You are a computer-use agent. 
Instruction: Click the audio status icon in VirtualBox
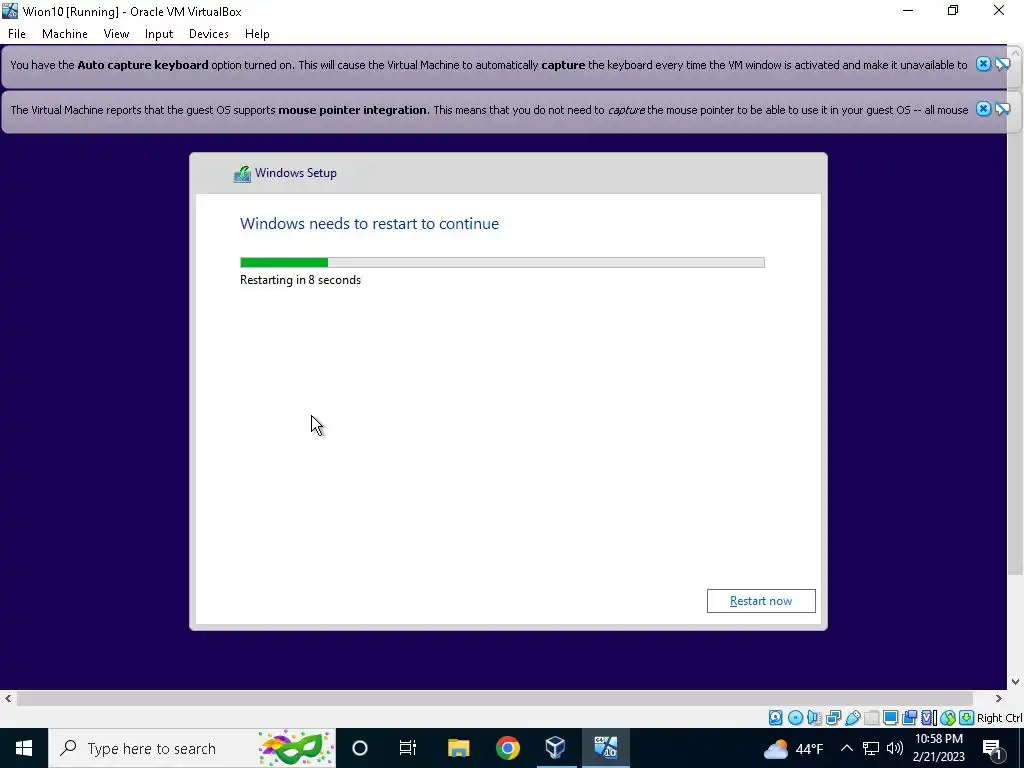tap(814, 718)
